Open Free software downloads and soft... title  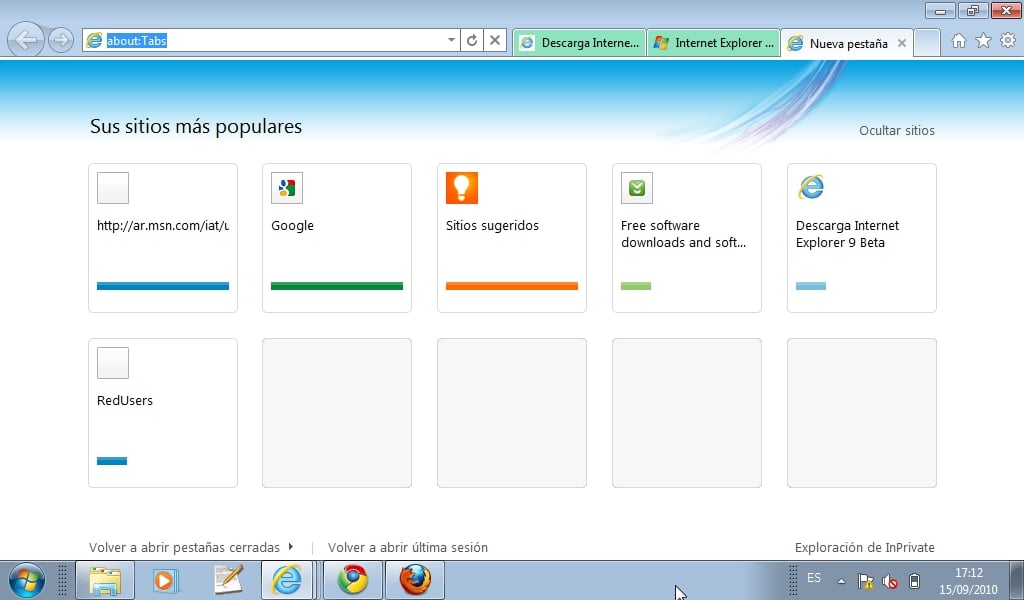click(683, 234)
